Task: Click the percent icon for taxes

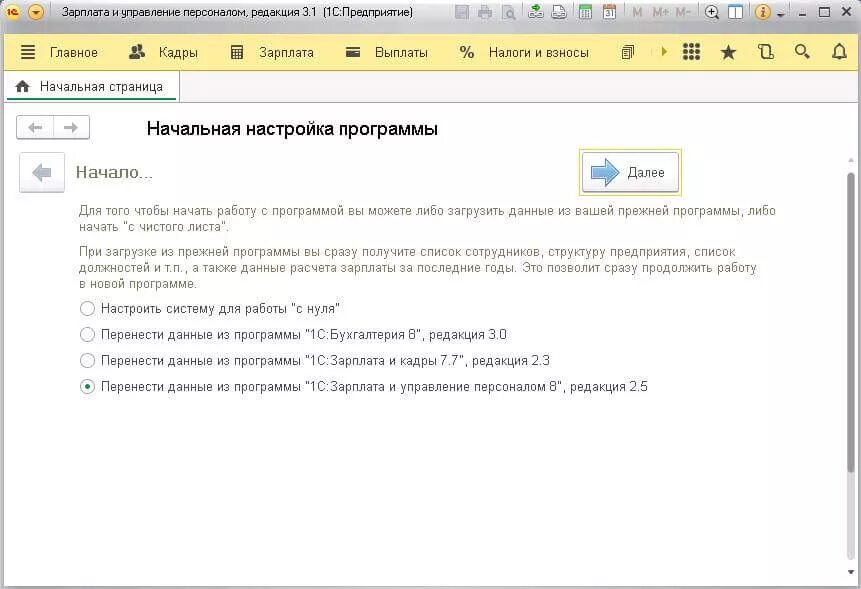Action: 467,52
